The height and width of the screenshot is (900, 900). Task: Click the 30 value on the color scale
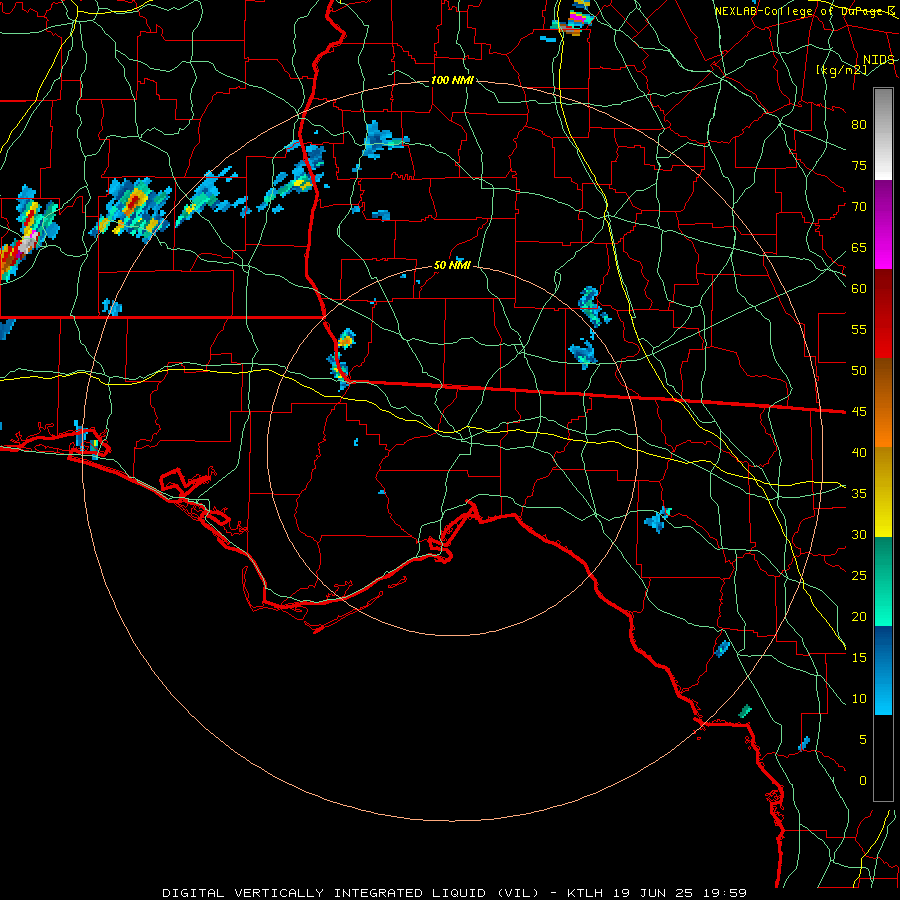[x=859, y=534]
